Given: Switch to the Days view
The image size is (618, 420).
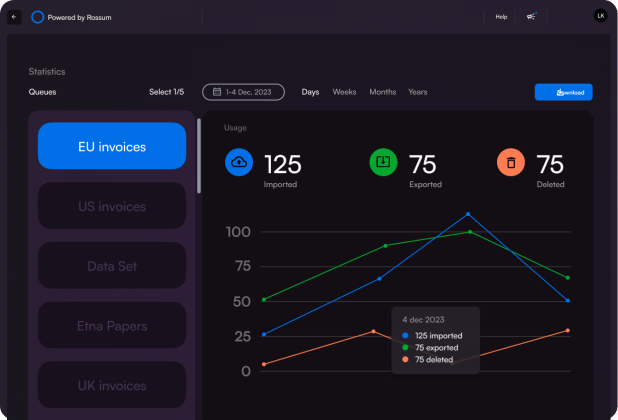Looking at the screenshot, I should (310, 92).
